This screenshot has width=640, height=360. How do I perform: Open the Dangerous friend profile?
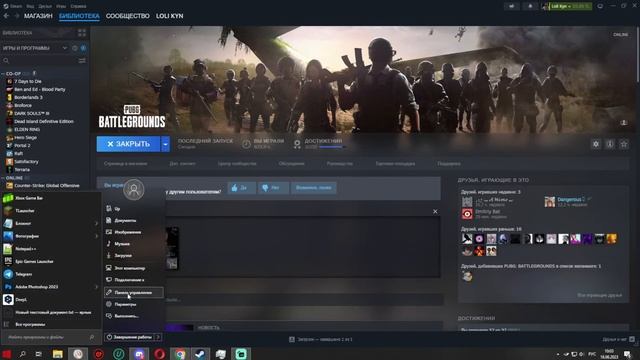tap(571, 200)
